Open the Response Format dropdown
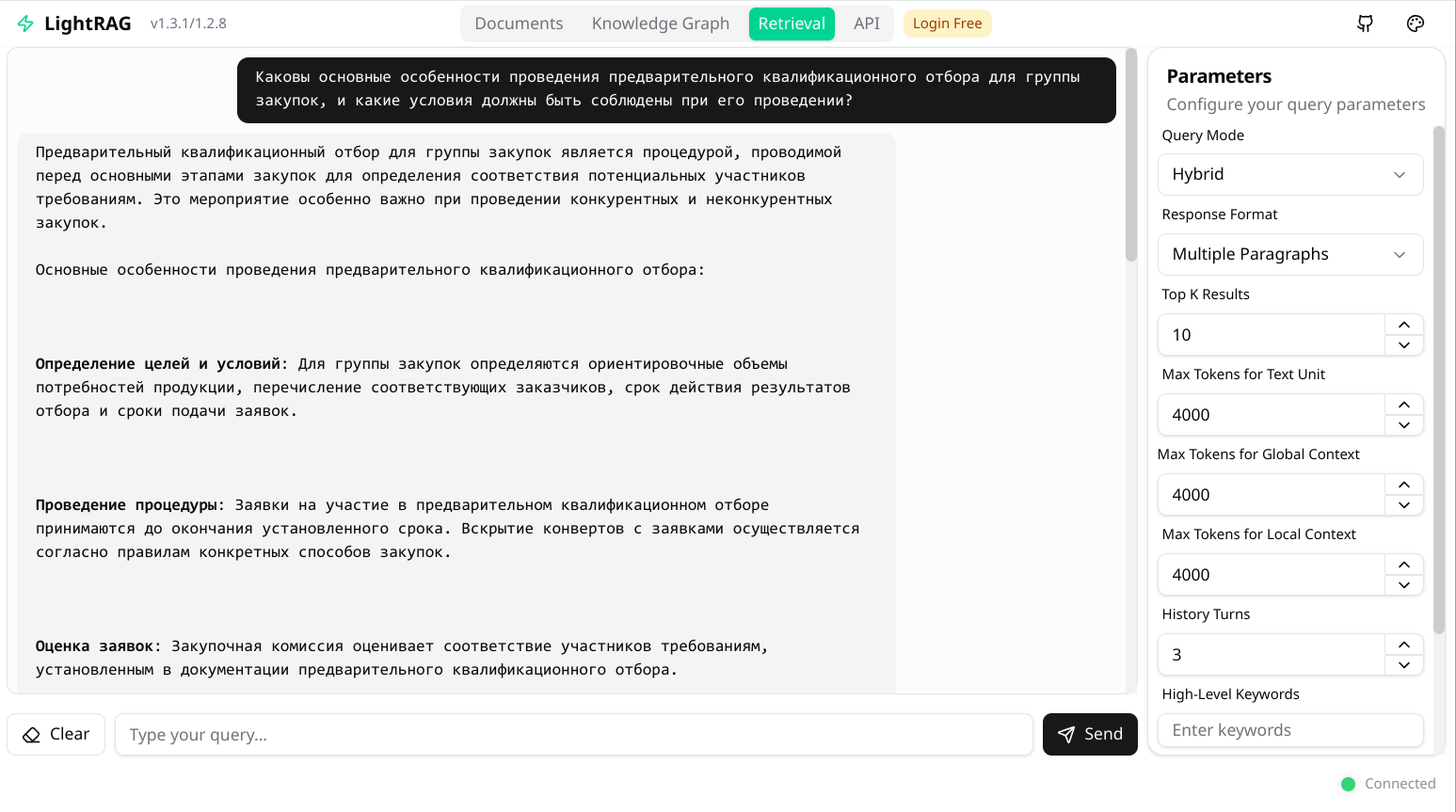The height and width of the screenshot is (812, 1456). [1289, 254]
